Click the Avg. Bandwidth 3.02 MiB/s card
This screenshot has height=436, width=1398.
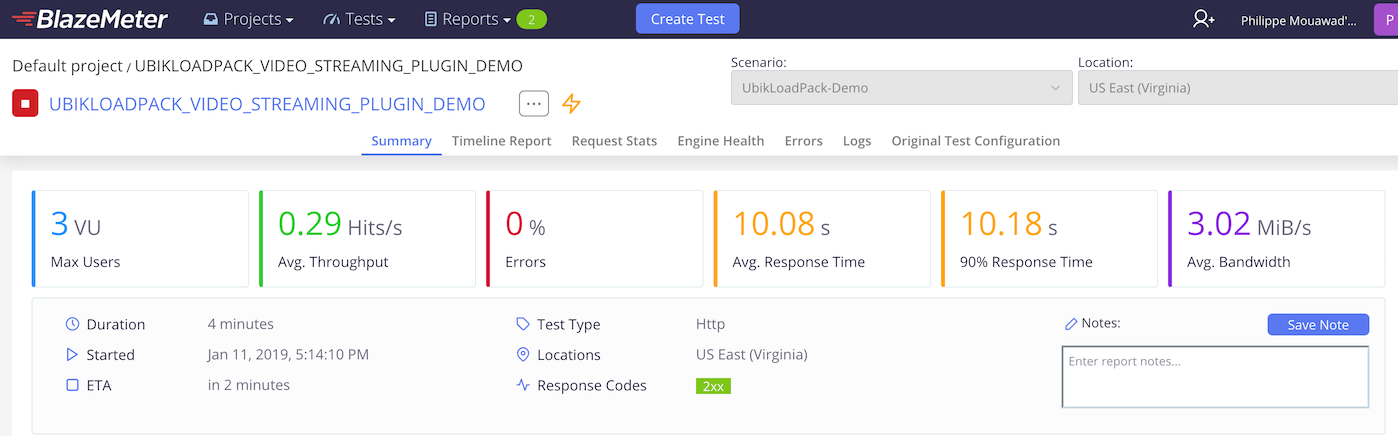click(1279, 239)
